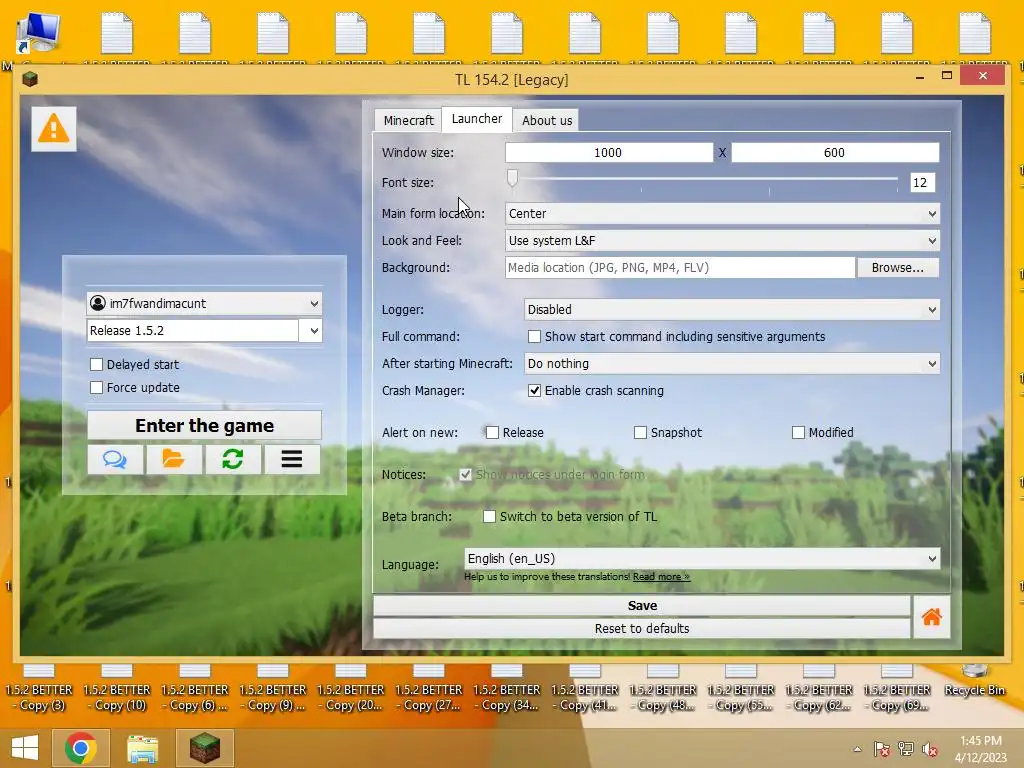Click the Font size slider handle
This screenshot has height=768, width=1024.
coord(513,178)
